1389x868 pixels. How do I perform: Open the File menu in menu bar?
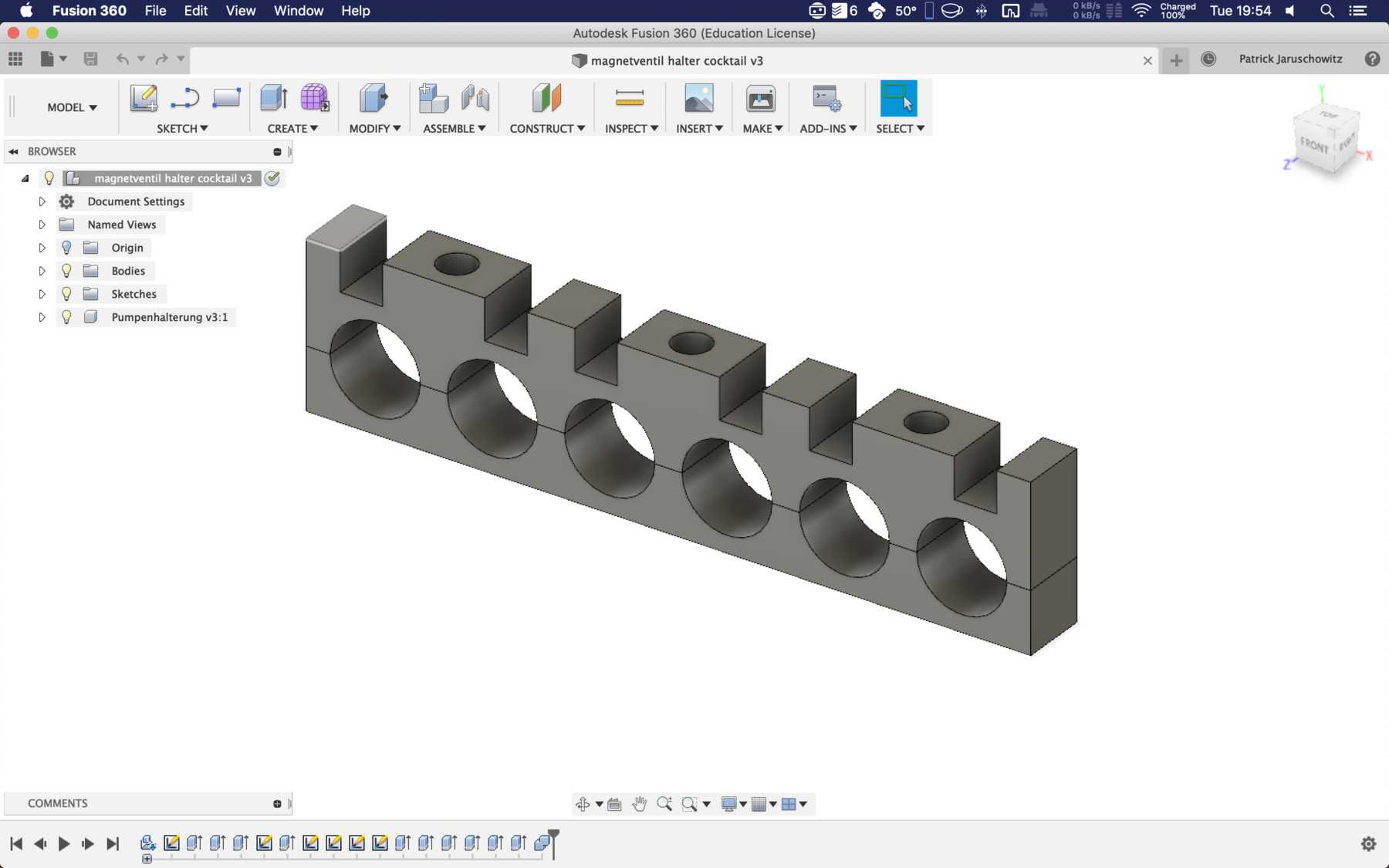pyautogui.click(x=155, y=11)
